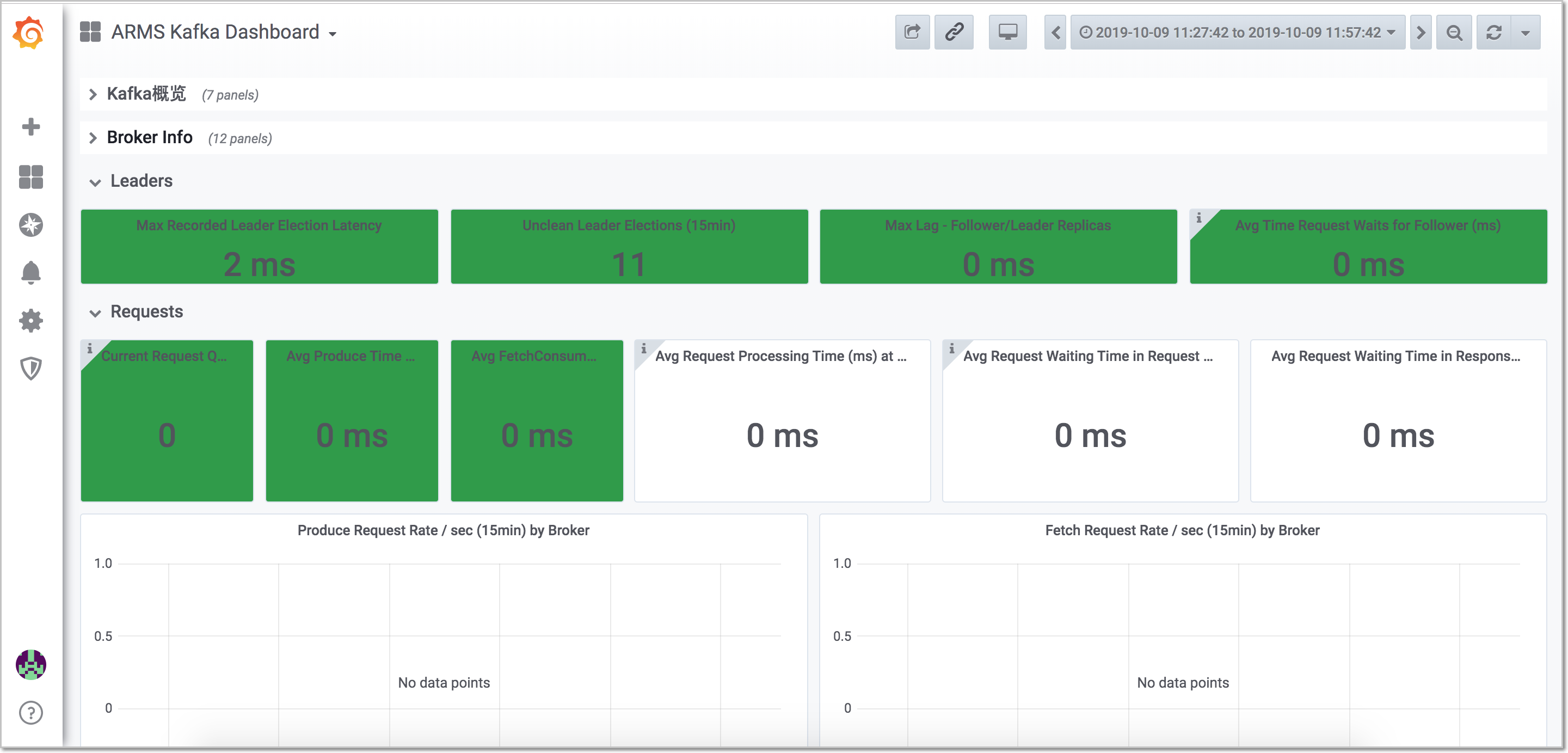The image size is (1568, 753).
Task: Click the Current Request Q... panel title
Action: (164, 356)
